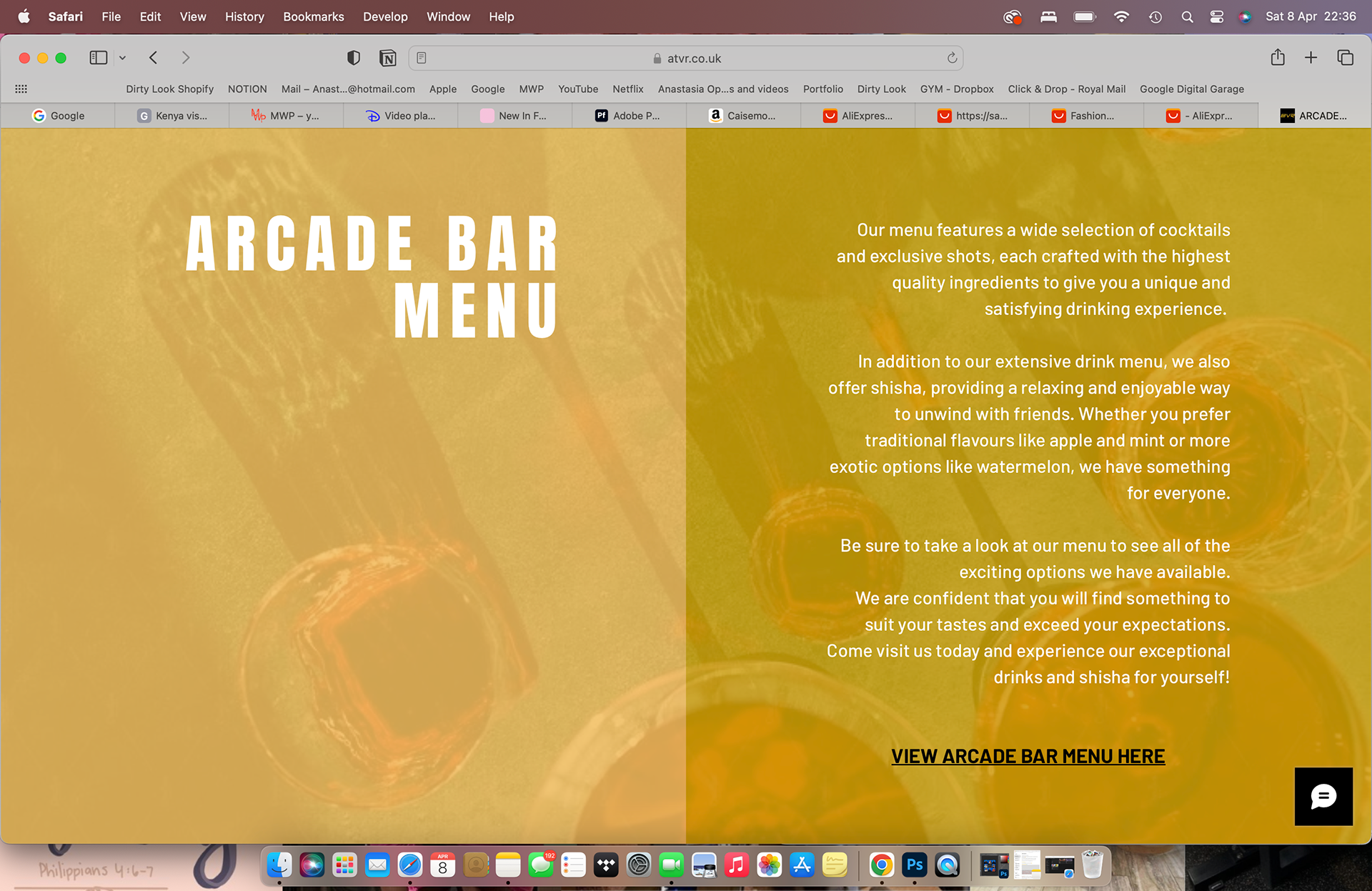Switch to the Kenya vis... tab

pyautogui.click(x=172, y=116)
